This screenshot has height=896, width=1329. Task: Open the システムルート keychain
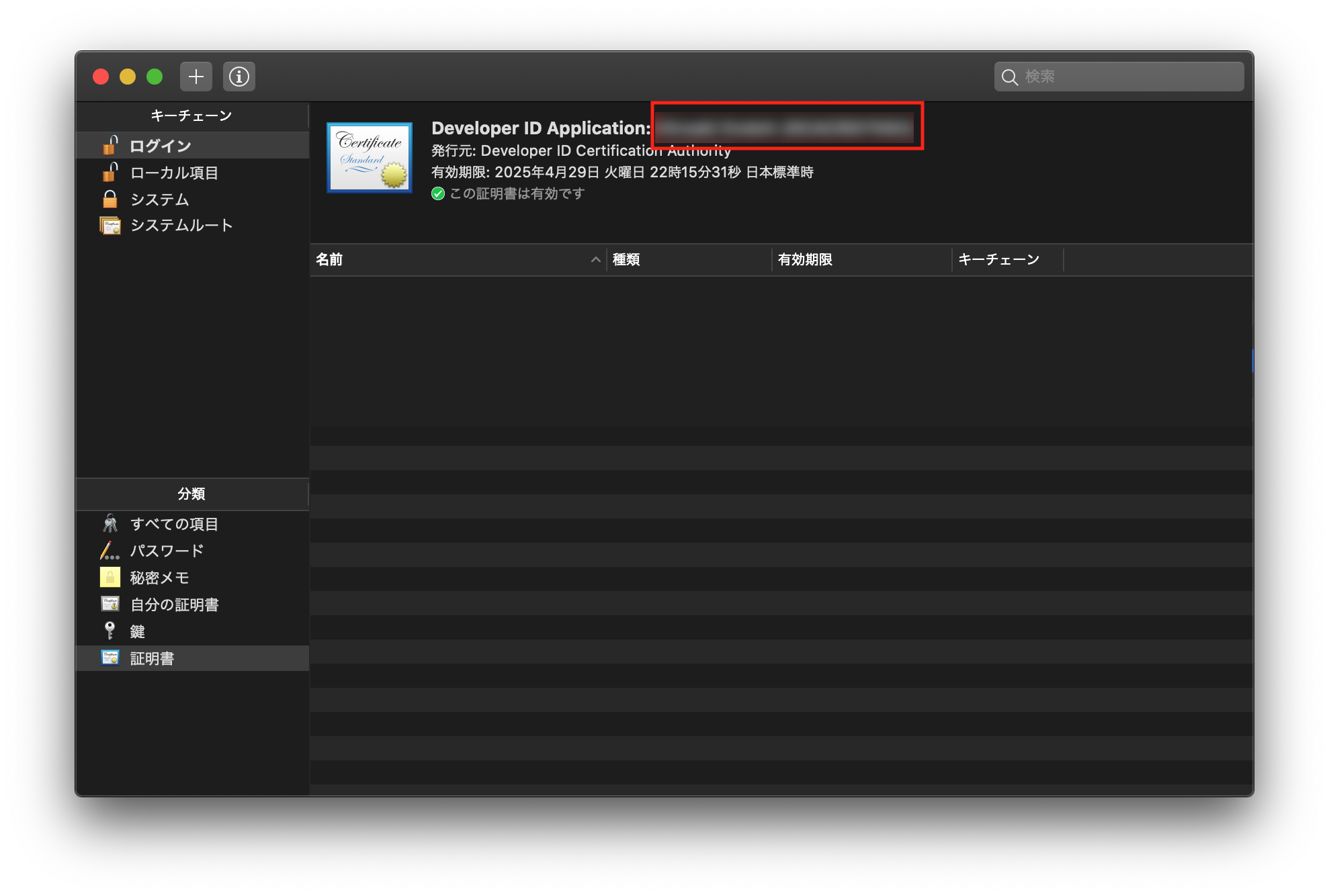point(181,226)
